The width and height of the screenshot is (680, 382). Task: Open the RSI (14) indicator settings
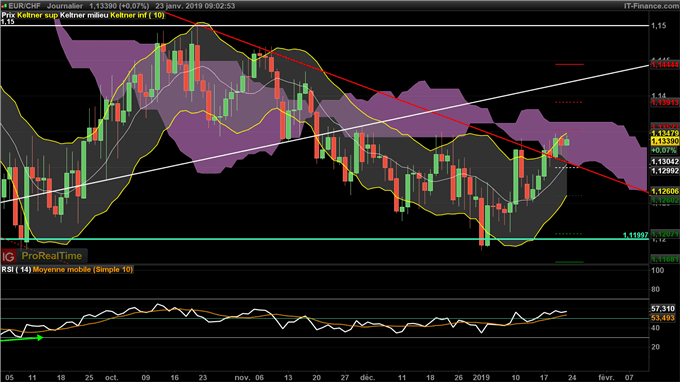[16, 270]
